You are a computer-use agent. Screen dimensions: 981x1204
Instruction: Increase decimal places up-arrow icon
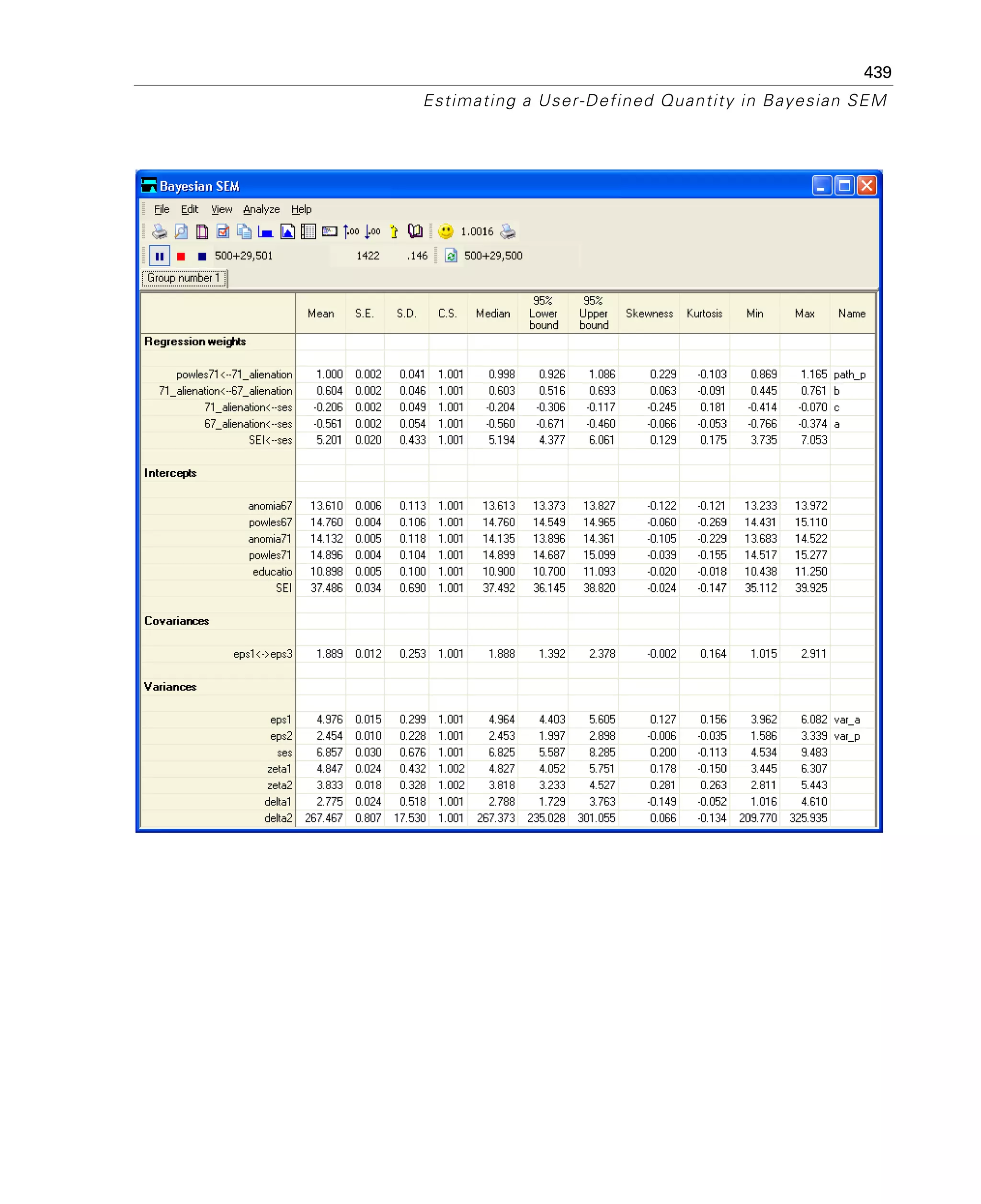(351, 232)
